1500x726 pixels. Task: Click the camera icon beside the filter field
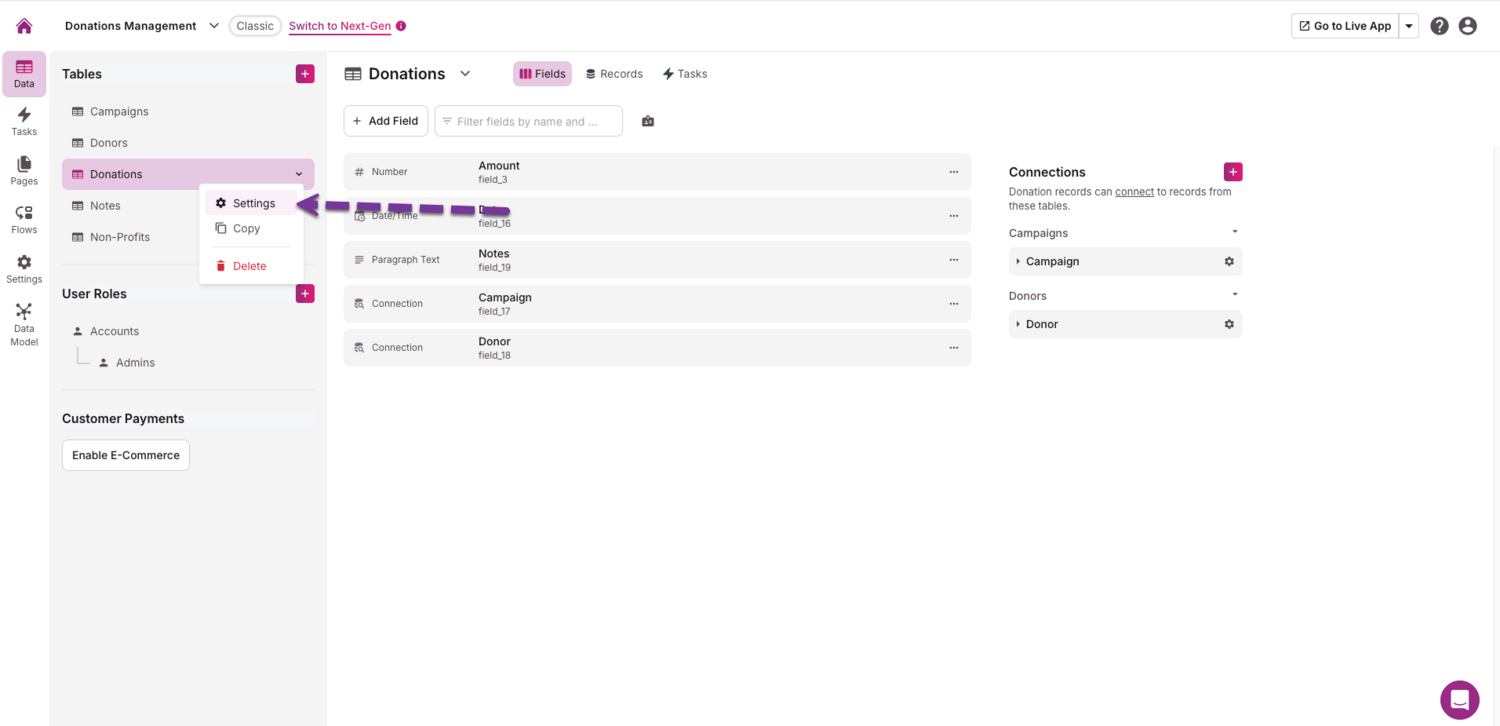(647, 120)
